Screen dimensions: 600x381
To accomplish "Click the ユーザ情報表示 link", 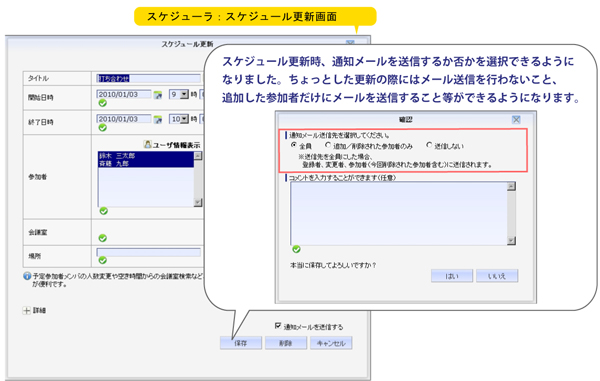I will point(176,145).
